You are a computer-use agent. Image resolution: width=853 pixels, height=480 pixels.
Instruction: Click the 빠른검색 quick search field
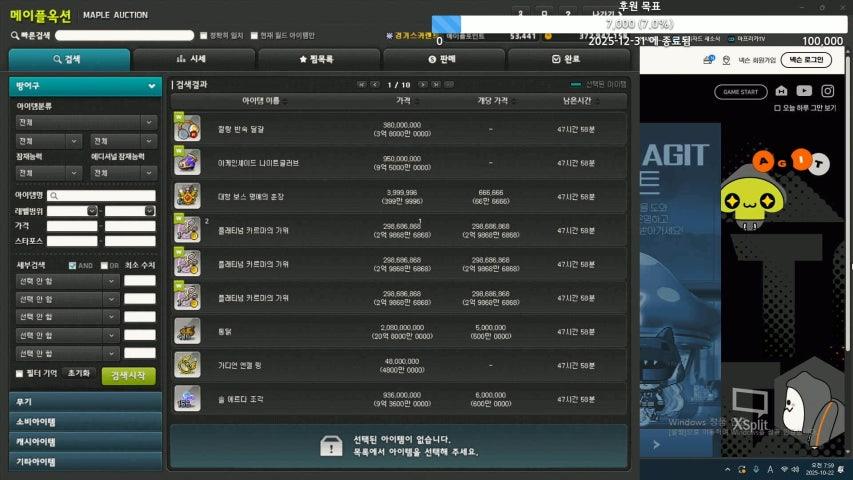click(x=123, y=35)
